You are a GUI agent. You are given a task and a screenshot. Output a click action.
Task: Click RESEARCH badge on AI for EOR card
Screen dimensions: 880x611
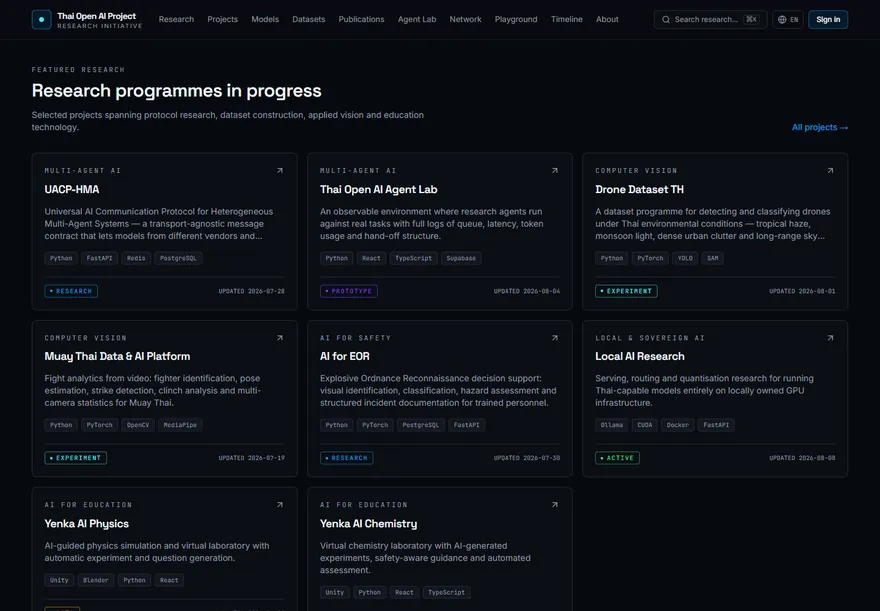[x=346, y=458]
